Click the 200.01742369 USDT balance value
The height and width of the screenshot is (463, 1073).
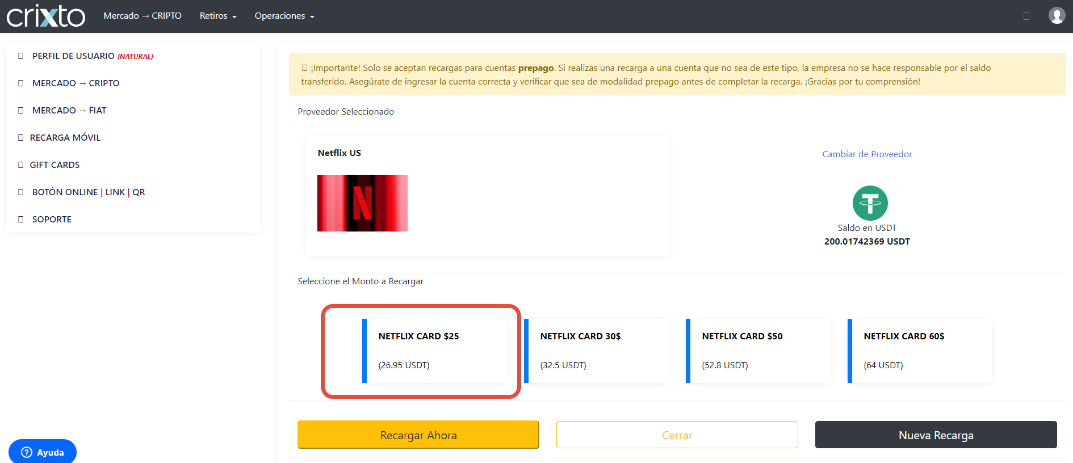coord(868,241)
